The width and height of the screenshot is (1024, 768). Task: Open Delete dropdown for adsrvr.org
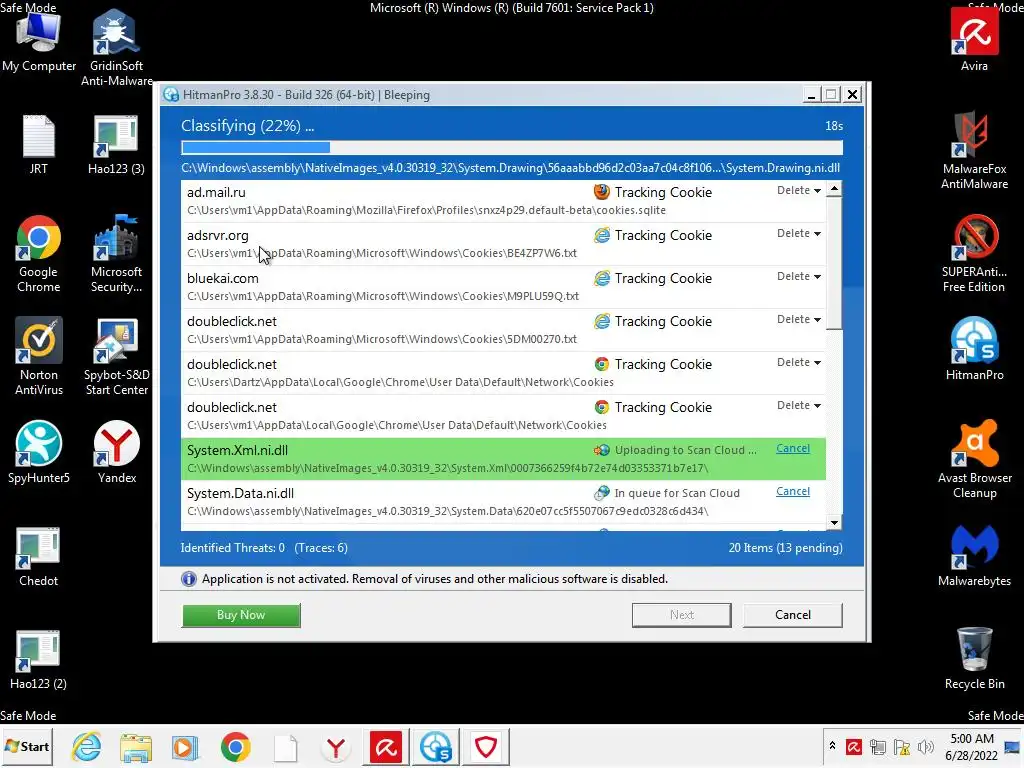[799, 233]
